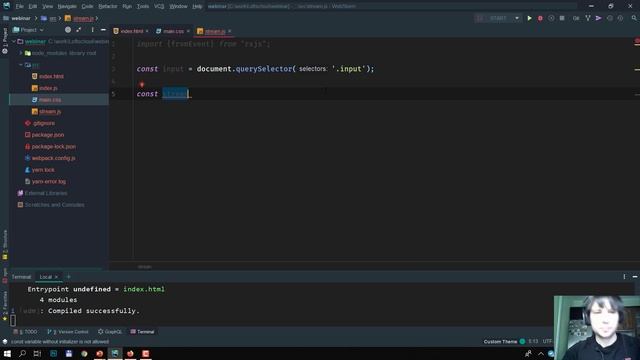640x360 pixels.
Task: Open the Favorites side tool window
Action: [x=5, y=306]
